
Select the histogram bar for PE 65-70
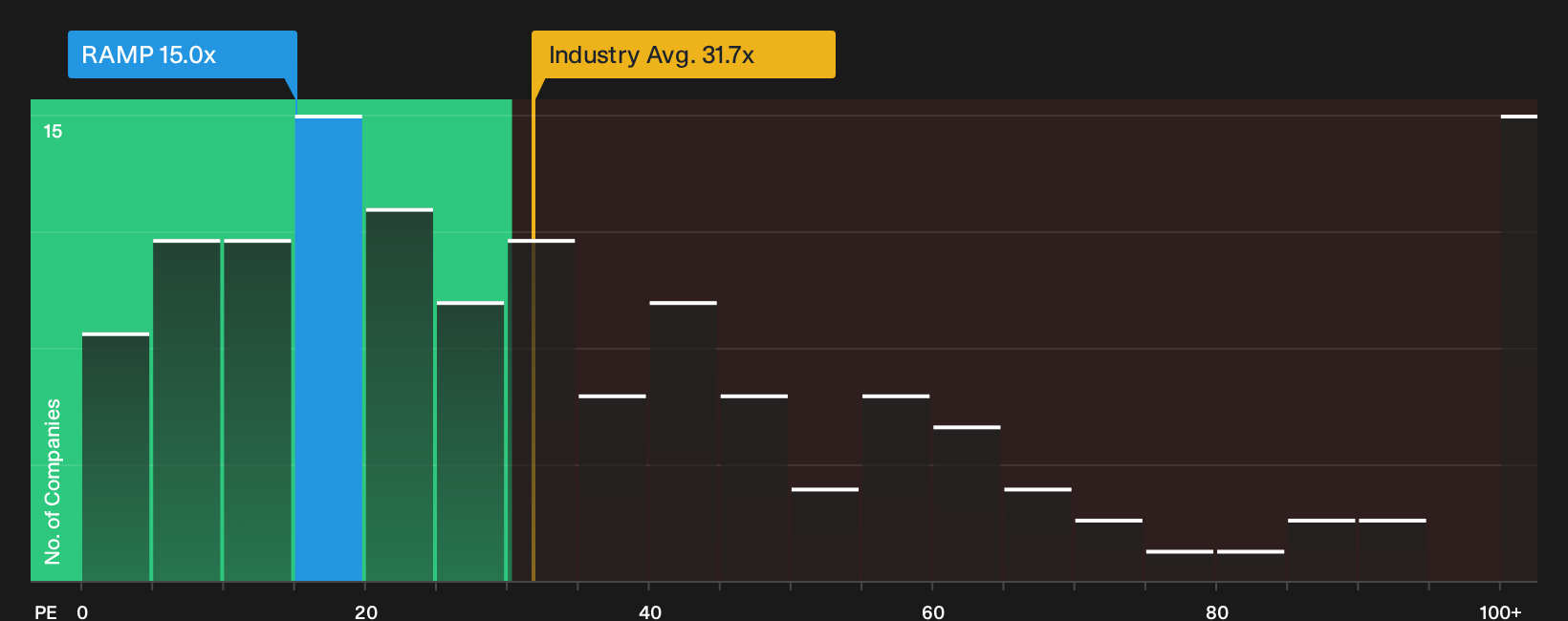point(1038,534)
